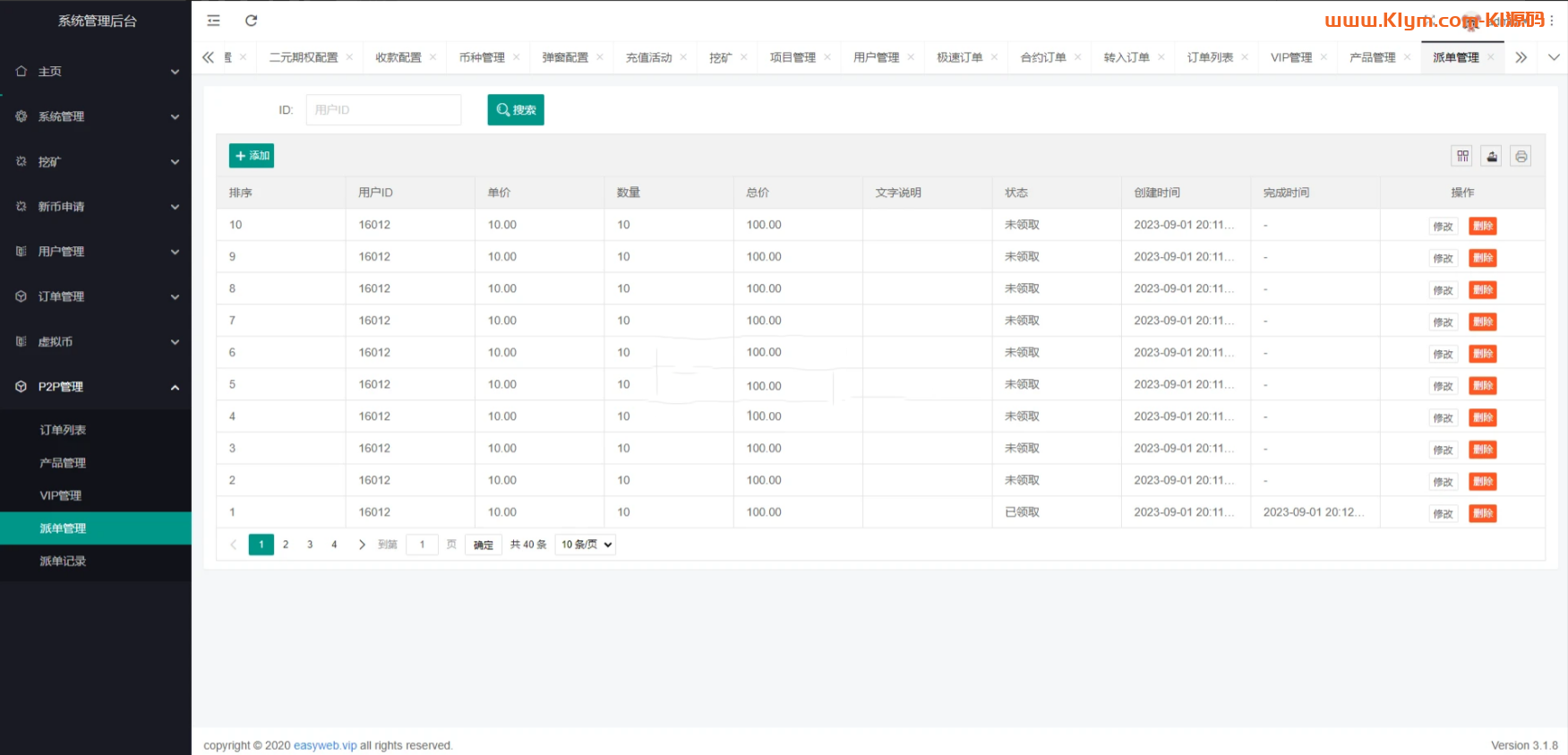
Task: Click the print table icon
Action: click(x=1521, y=156)
